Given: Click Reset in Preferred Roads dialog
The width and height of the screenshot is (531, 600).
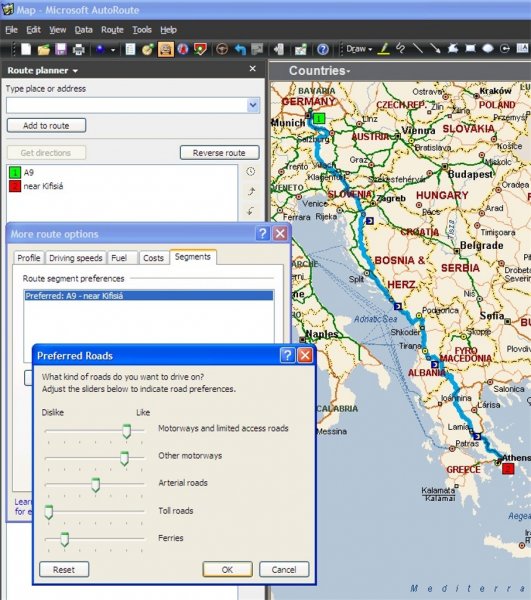Looking at the screenshot, I should coord(64,569).
